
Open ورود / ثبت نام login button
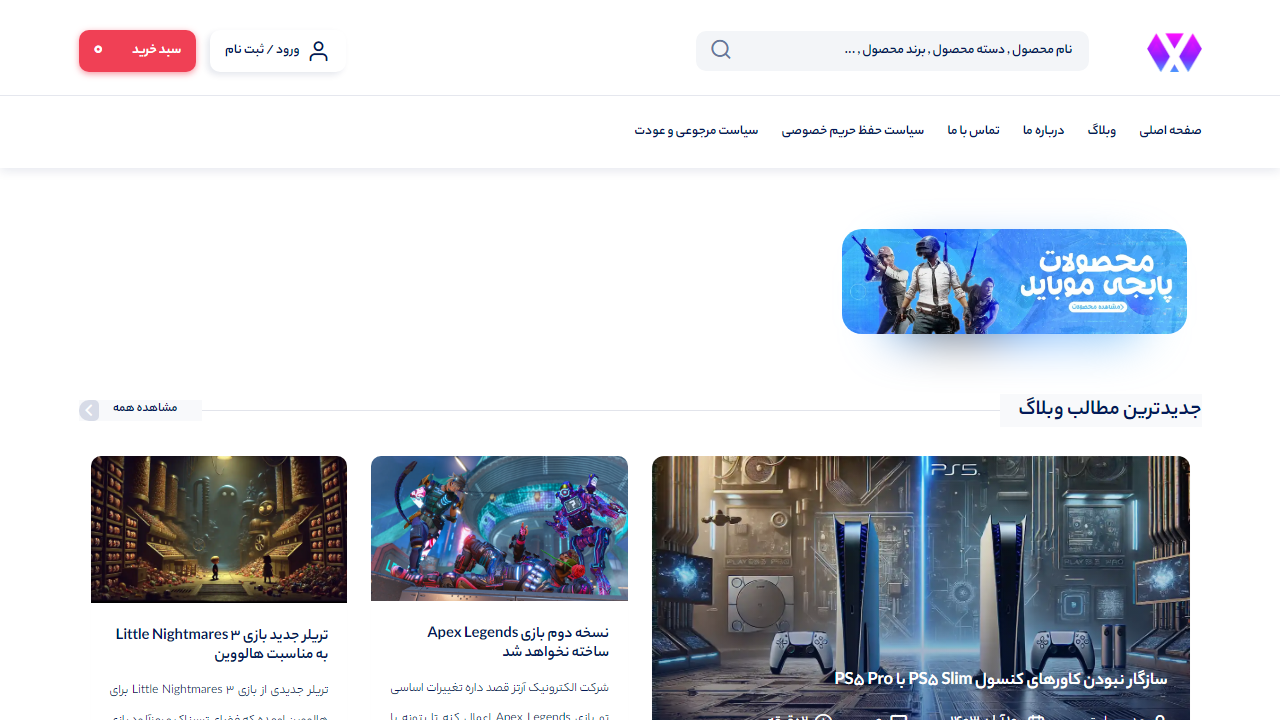click(x=278, y=51)
